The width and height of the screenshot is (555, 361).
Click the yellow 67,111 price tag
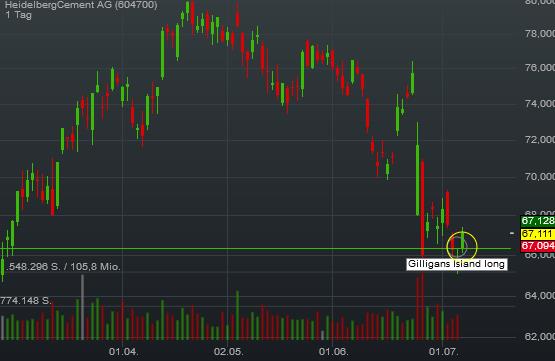(538, 234)
